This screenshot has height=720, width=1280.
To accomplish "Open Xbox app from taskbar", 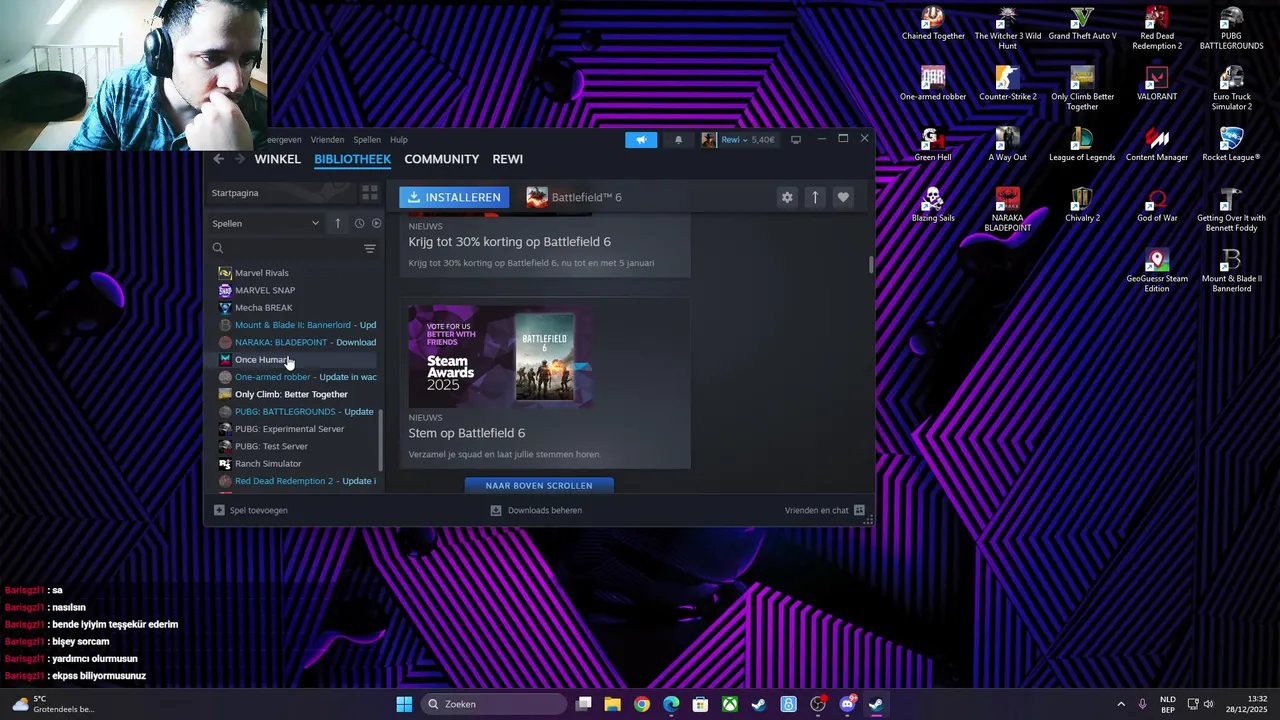I will coord(730,704).
